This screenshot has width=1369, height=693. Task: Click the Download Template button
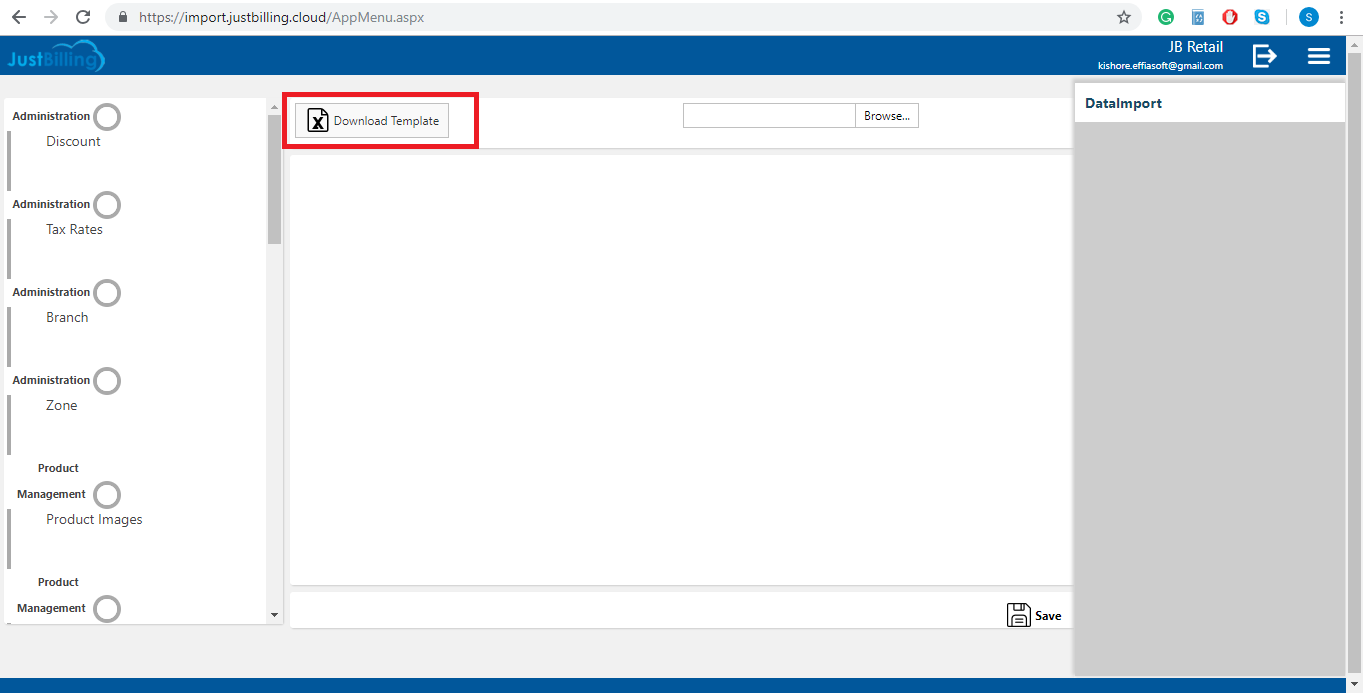click(x=372, y=120)
